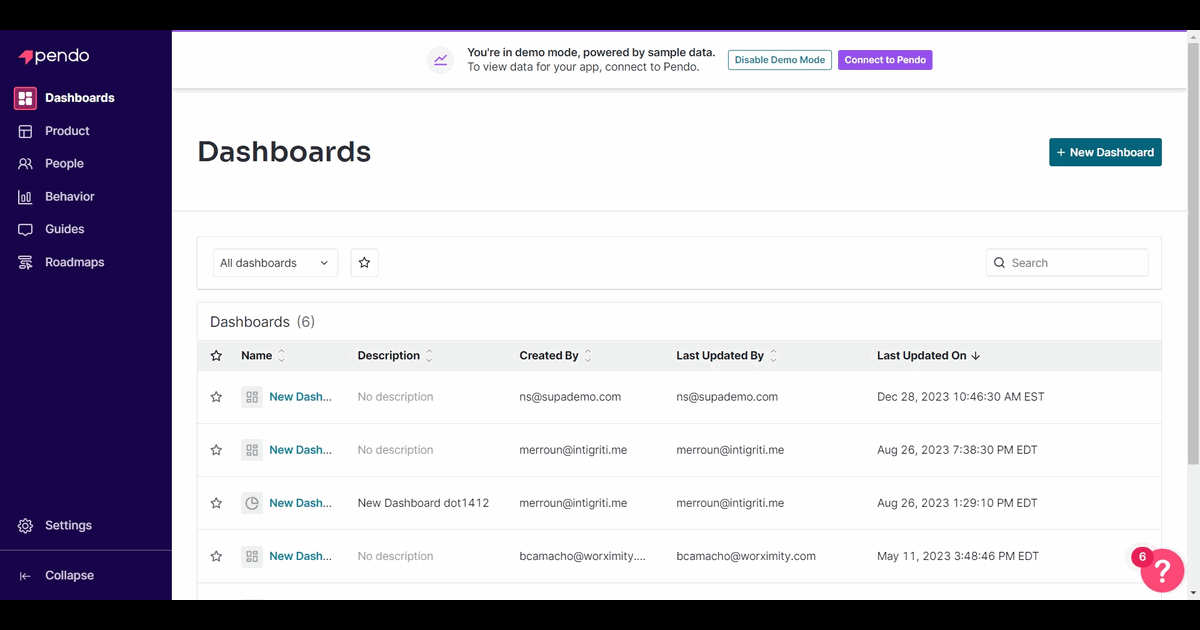Click the pie chart icon in dot1412 row
The width and height of the screenshot is (1200, 630).
point(252,503)
